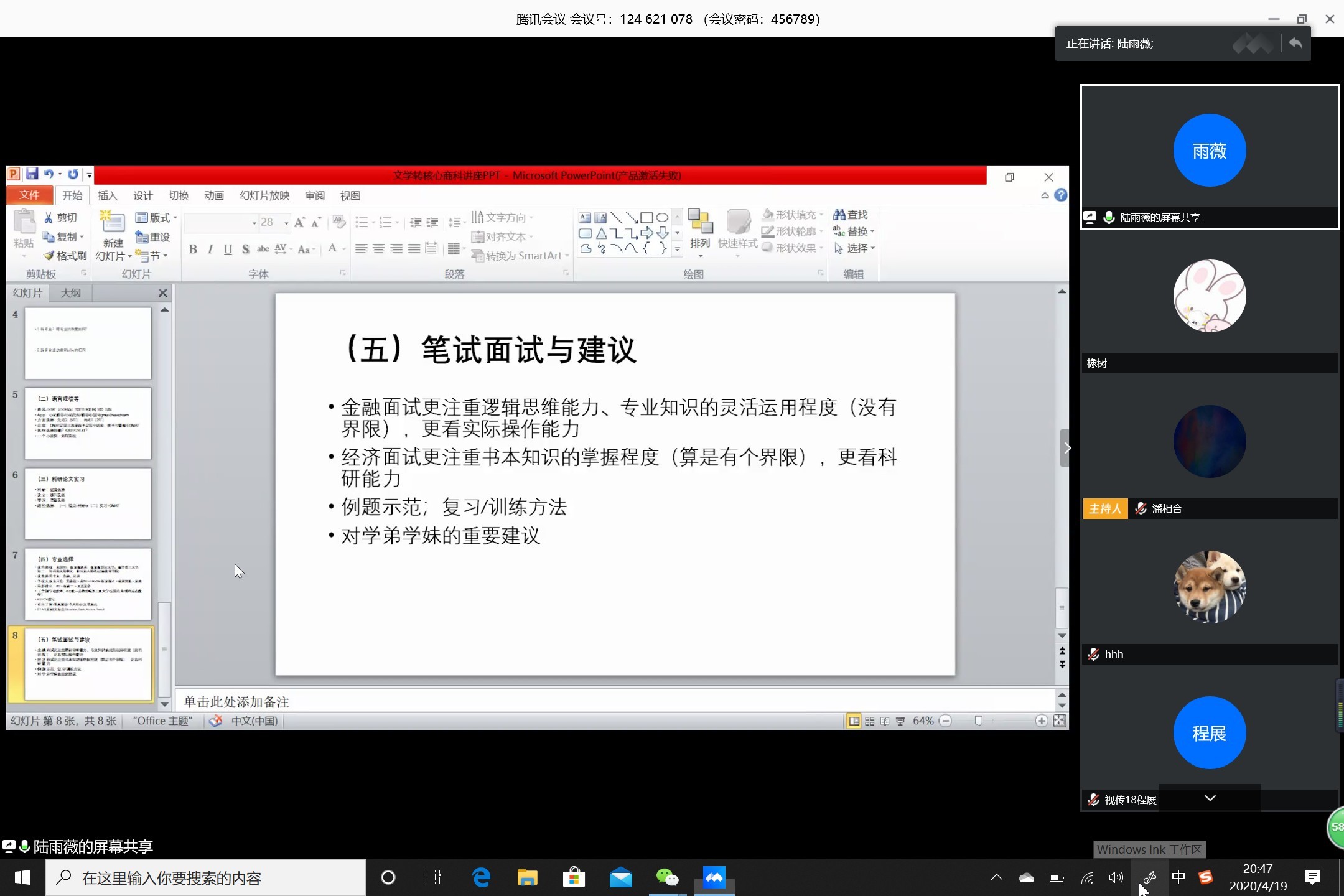
Task: Switch to the 大纲 outline tab
Action: point(70,293)
